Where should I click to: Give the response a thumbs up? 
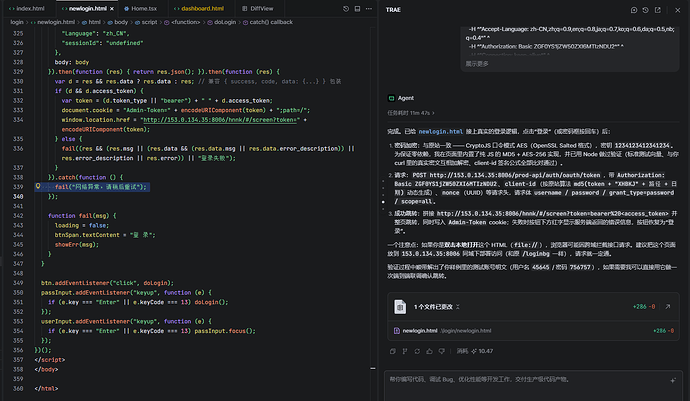429,351
